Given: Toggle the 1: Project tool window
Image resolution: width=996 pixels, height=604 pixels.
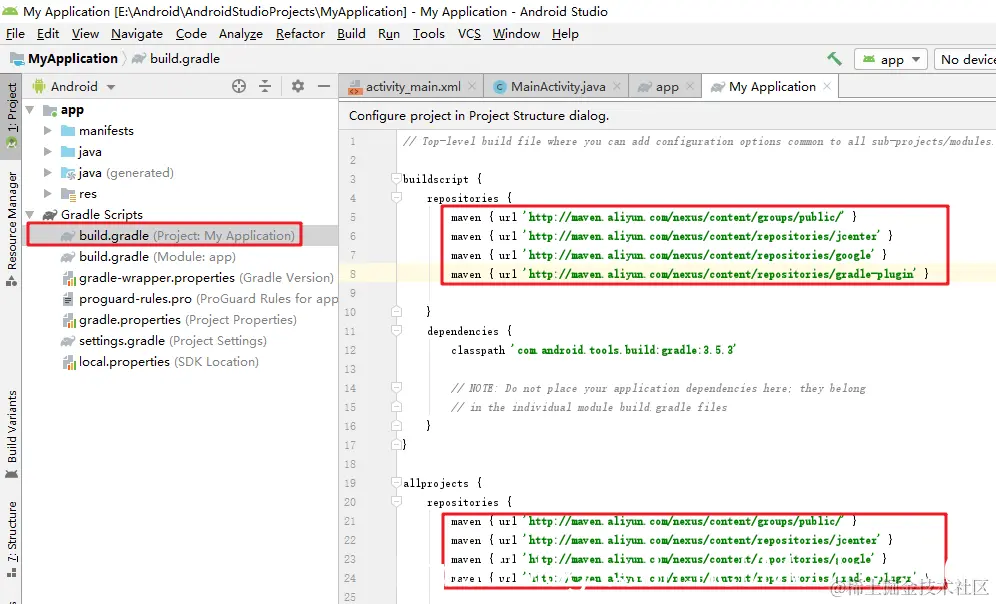Looking at the screenshot, I should click(x=11, y=116).
